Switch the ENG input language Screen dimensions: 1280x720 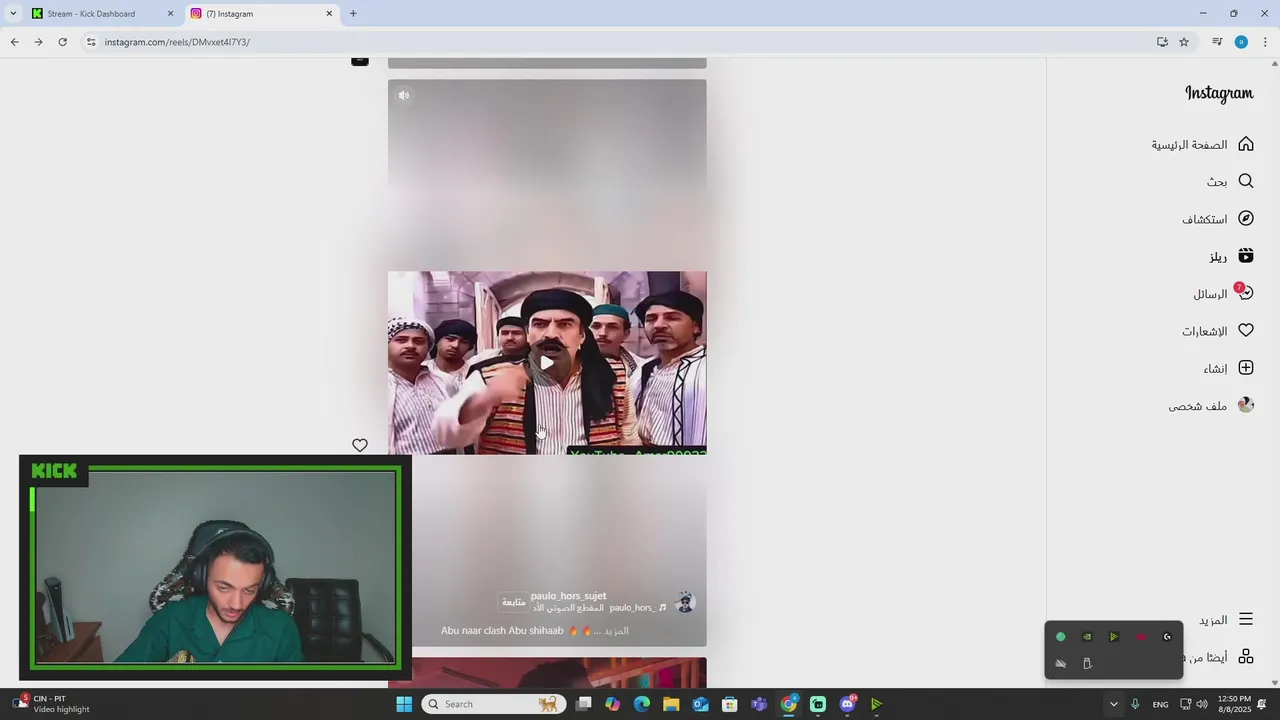(x=1160, y=704)
